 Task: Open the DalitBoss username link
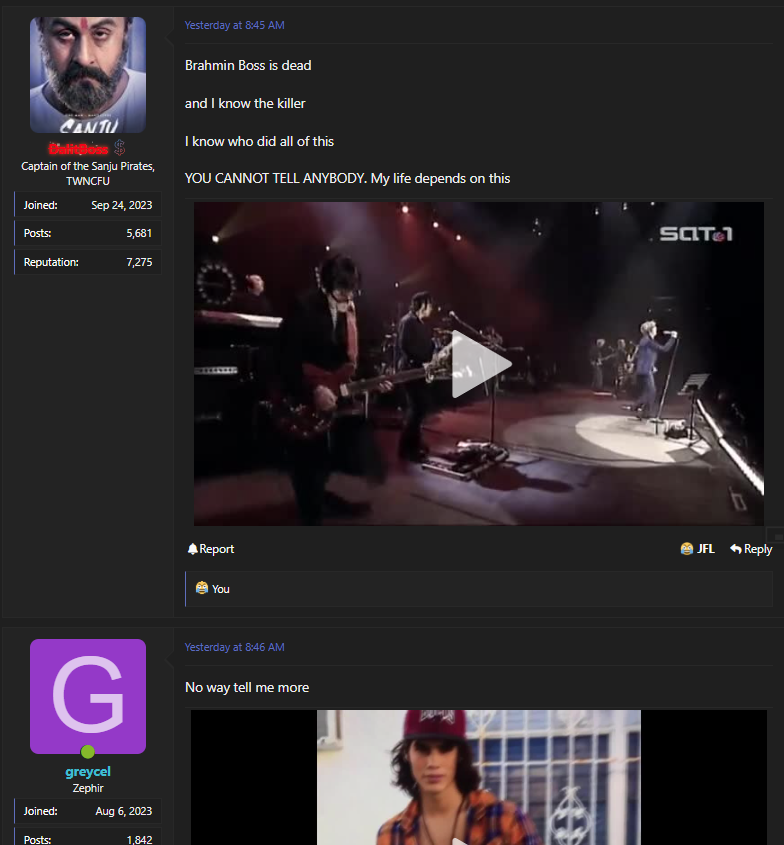tap(79, 148)
